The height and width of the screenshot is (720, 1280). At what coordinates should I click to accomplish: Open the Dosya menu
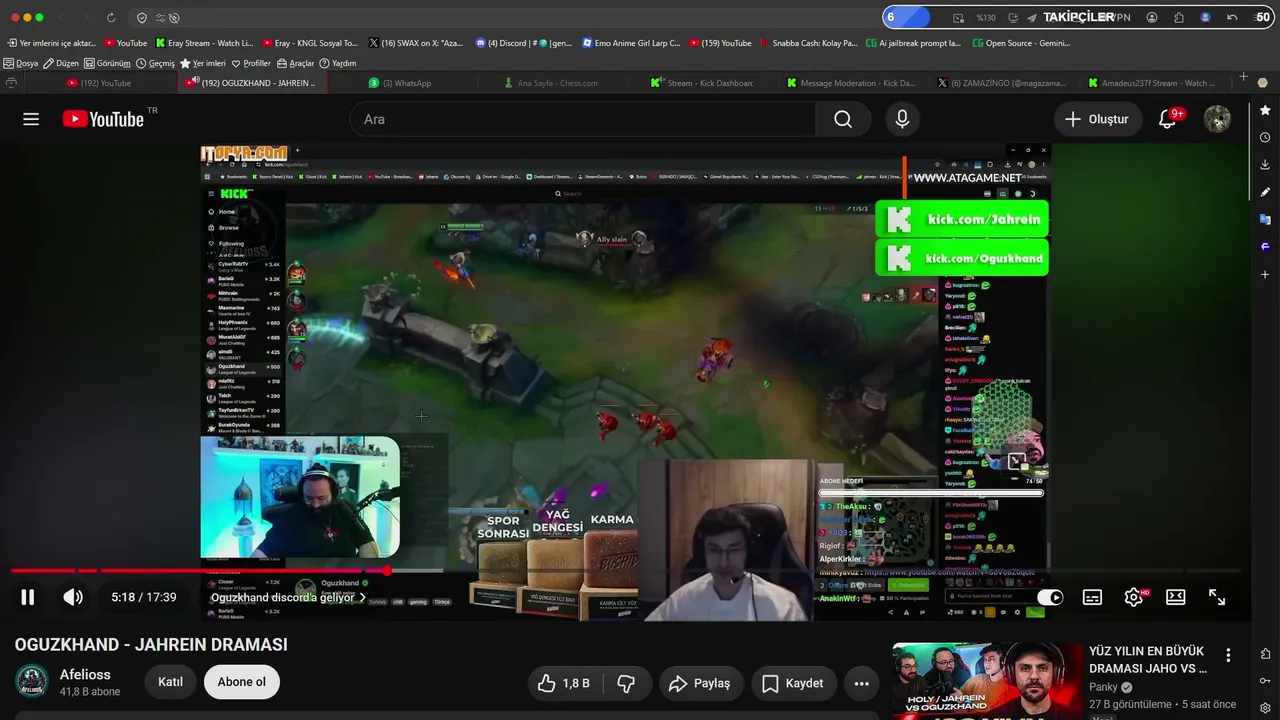tap(21, 63)
